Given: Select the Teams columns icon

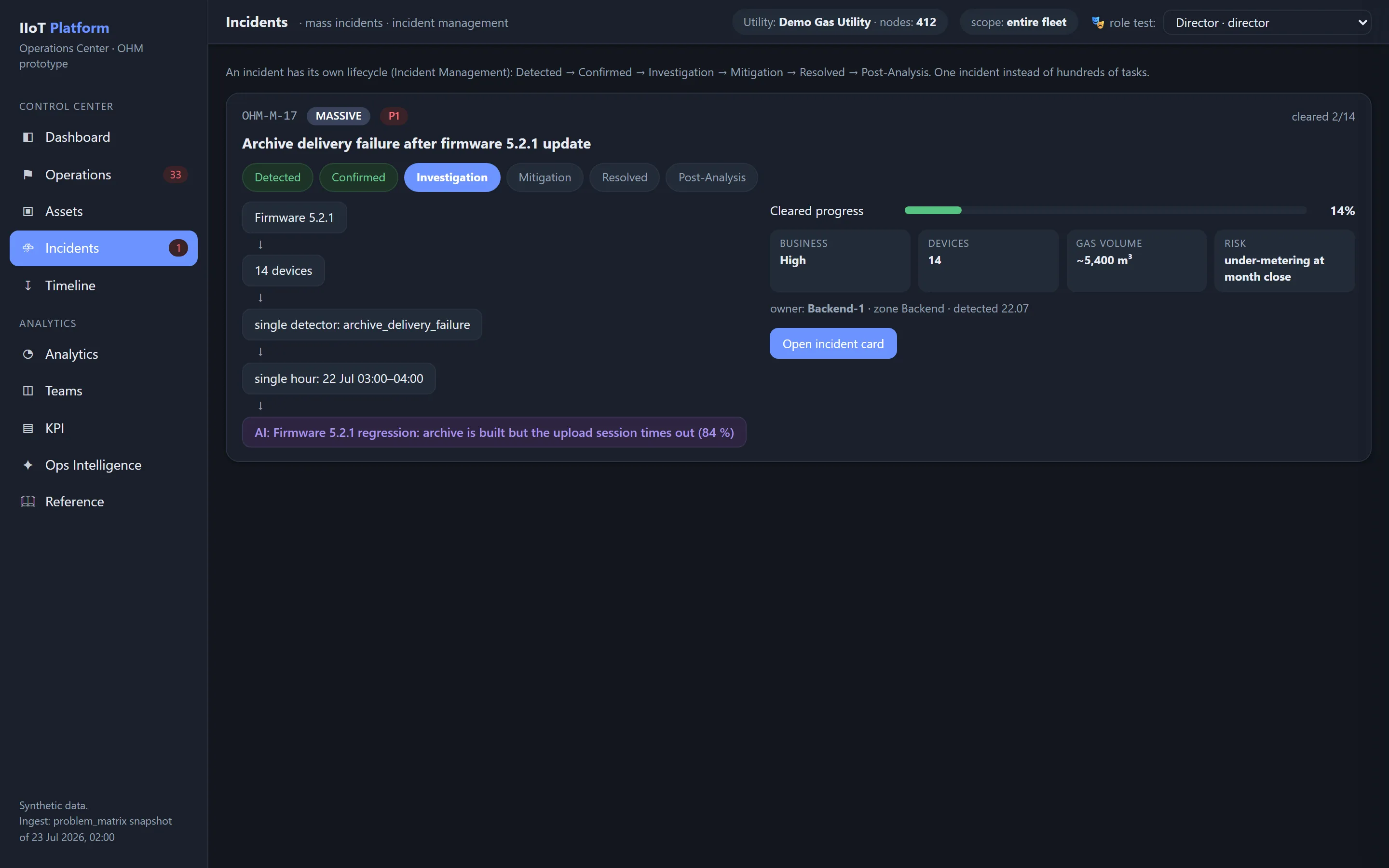Looking at the screenshot, I should (x=27, y=391).
